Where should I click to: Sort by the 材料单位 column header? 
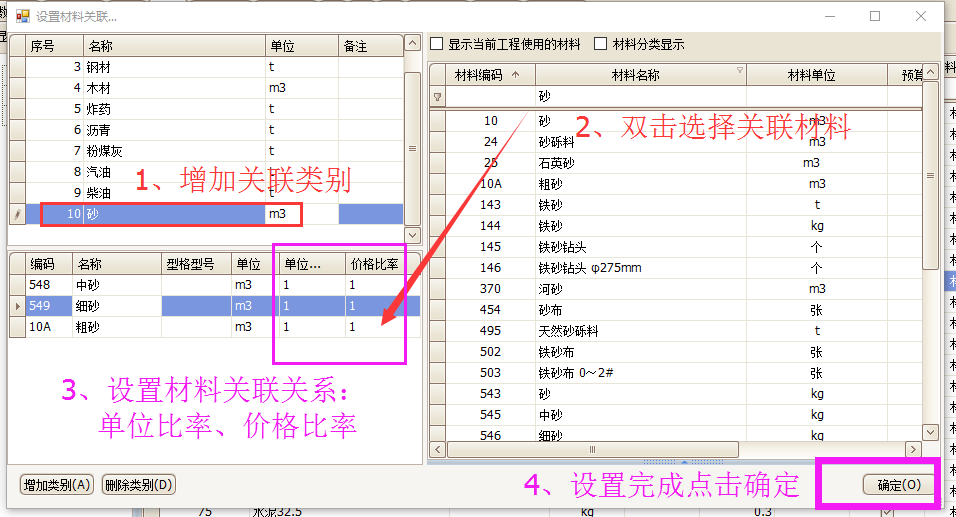[816, 75]
